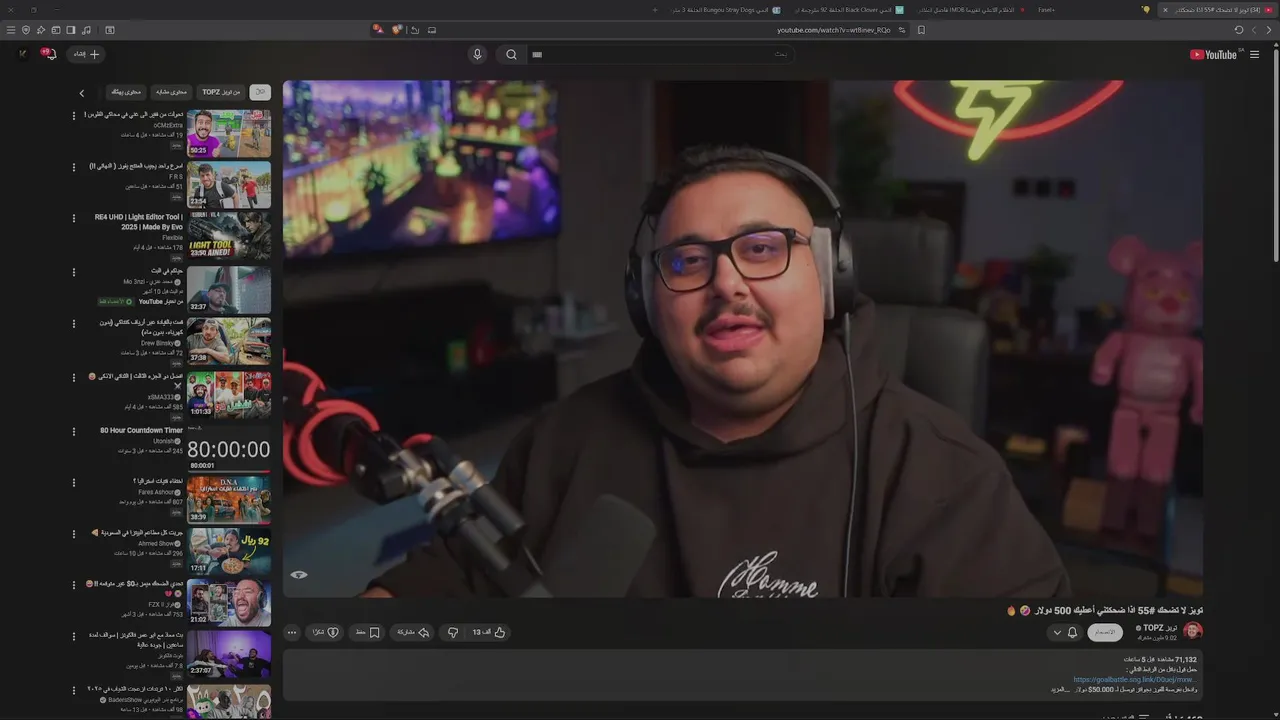Open FZX video thumbnail 21:02

[x=229, y=602]
